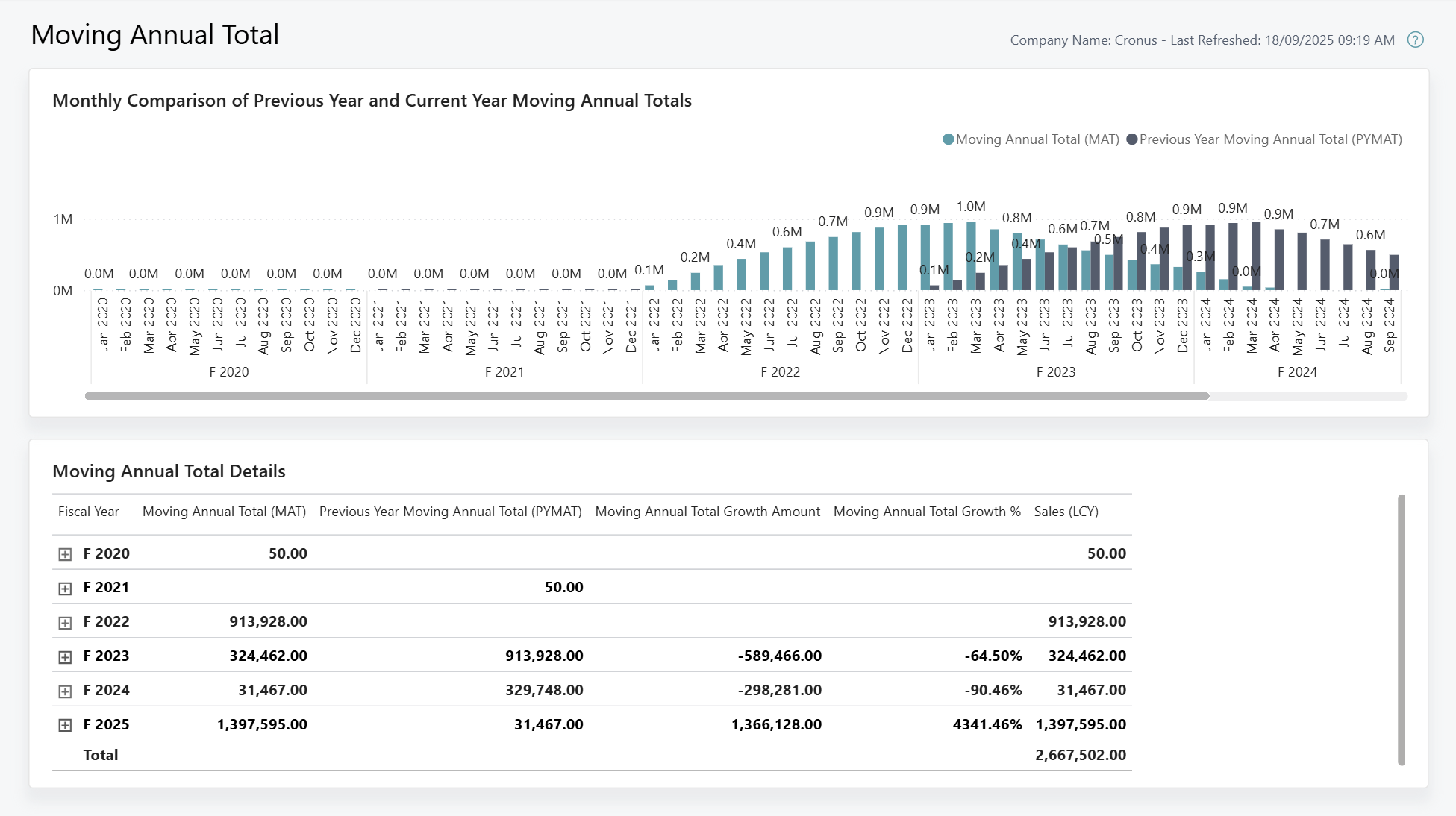Screen dimensions: 1456x816
Task: Sort by the Moving Annual Total (MAT) column
Action: click(224, 512)
